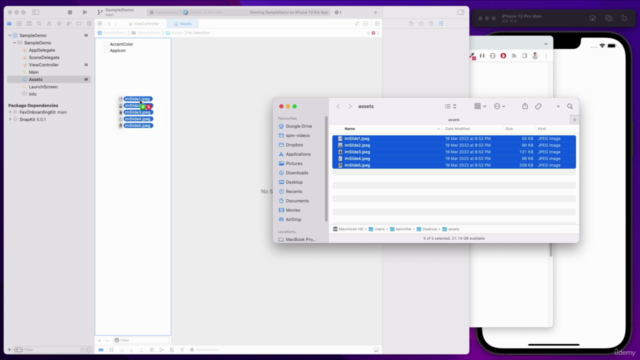Select SceneDelegate file in navigator
The height and width of the screenshot is (360, 640).
point(44,58)
